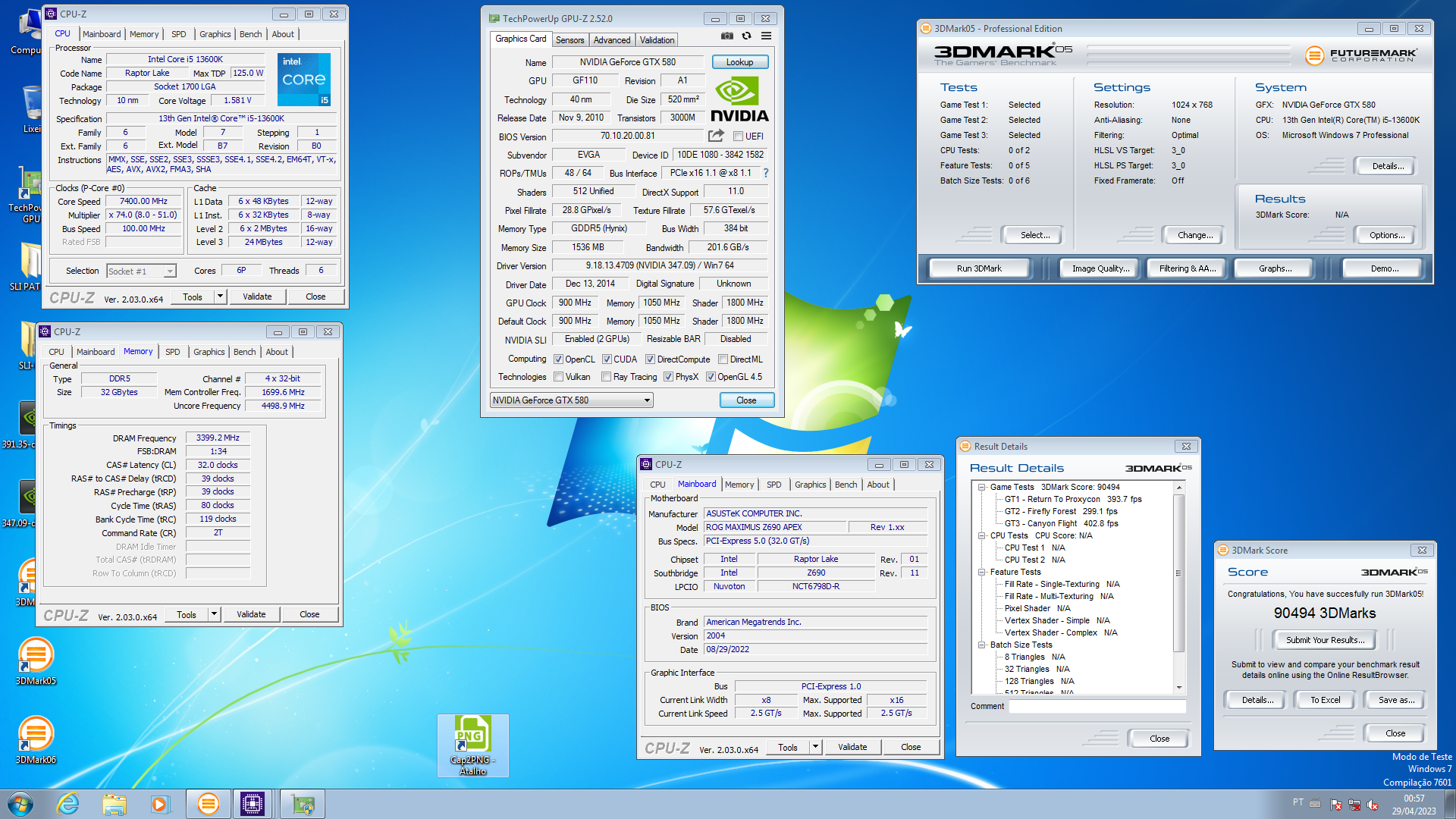Click the NVIDIA logo in GPU-Z
This screenshot has width=1456, height=819.
point(739,99)
